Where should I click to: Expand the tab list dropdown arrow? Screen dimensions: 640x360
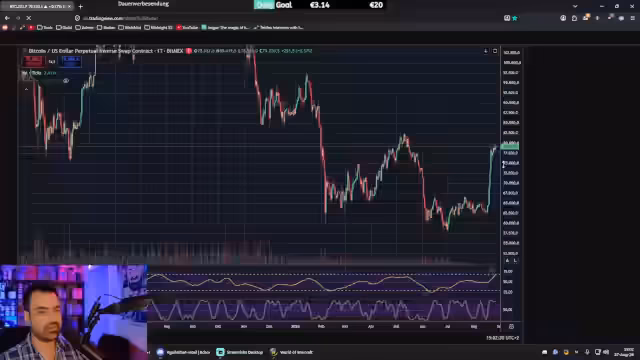575,6
